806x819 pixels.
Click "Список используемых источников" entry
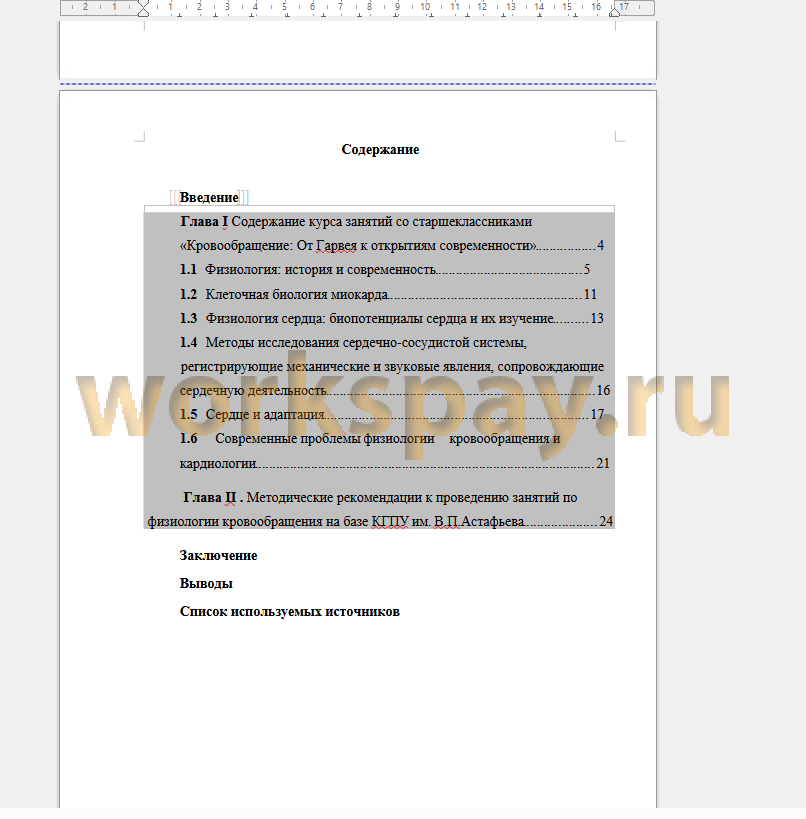pos(289,612)
